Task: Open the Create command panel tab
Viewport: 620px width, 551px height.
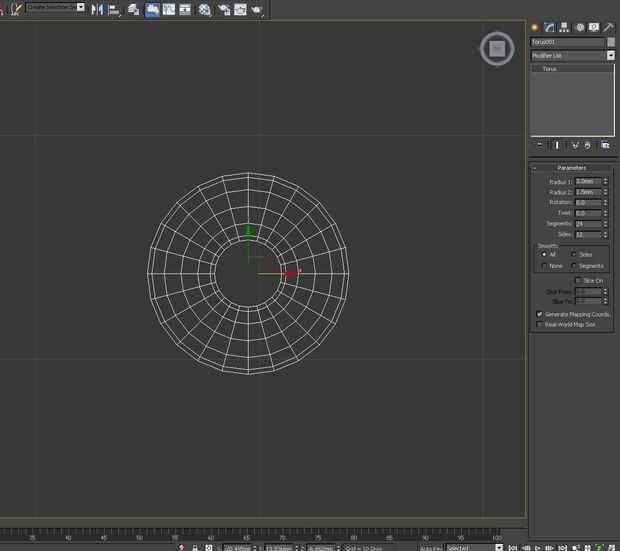Action: (535, 27)
